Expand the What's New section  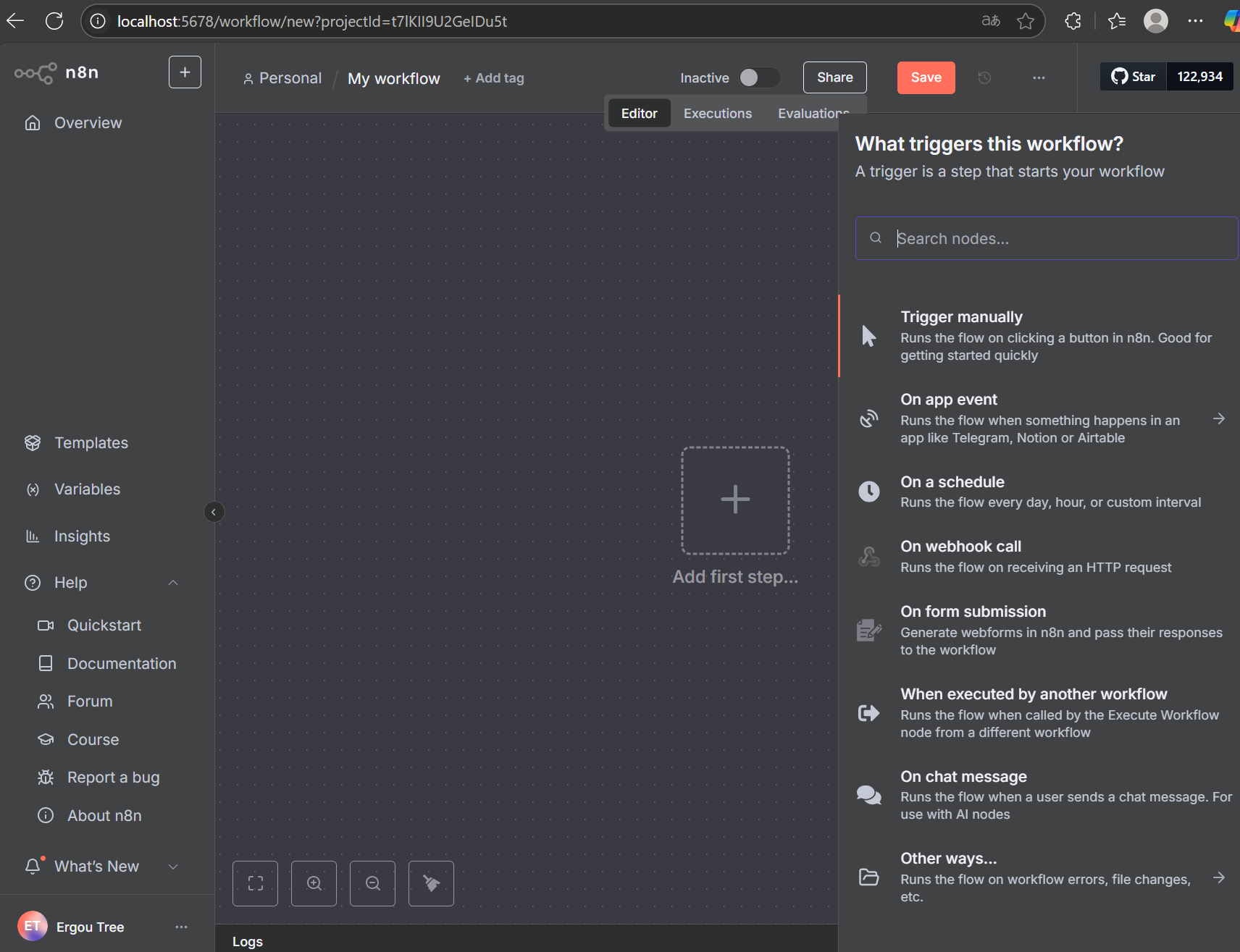click(173, 867)
